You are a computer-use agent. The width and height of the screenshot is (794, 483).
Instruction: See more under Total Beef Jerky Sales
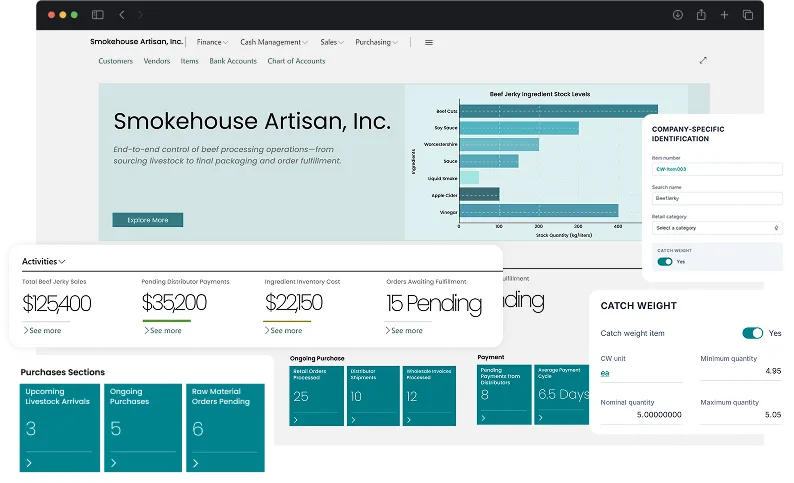42,331
